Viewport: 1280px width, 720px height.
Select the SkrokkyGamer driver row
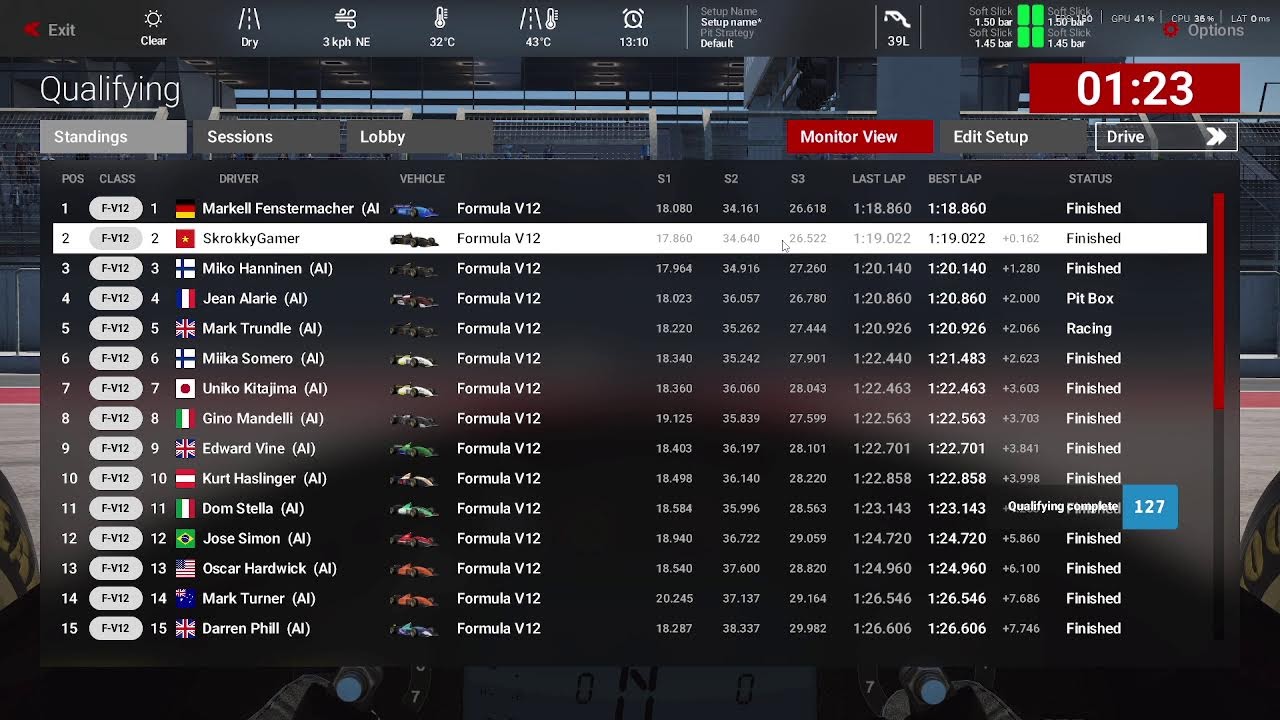tap(629, 238)
